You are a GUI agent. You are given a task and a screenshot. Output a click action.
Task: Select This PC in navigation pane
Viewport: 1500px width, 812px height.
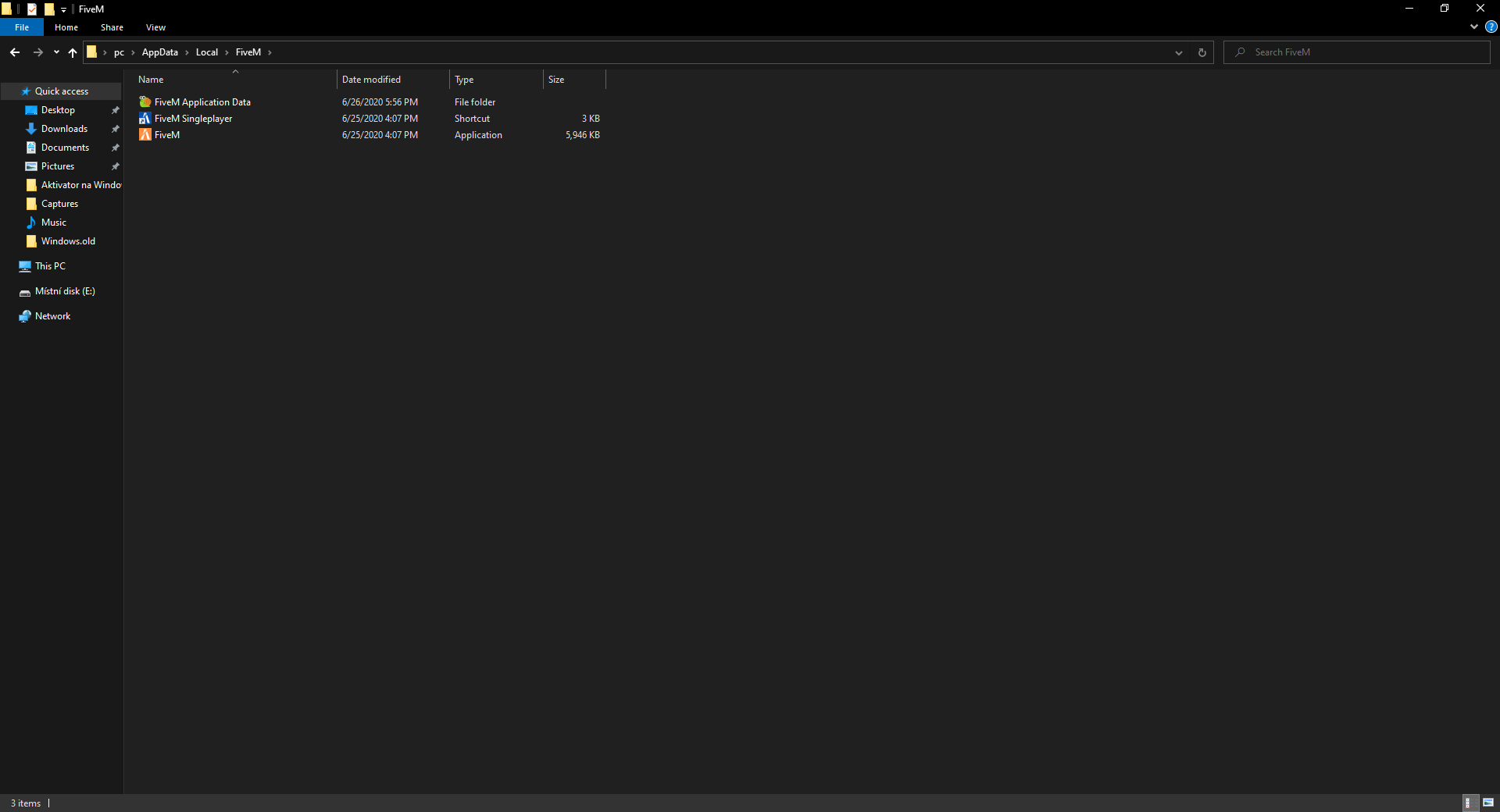[x=50, y=266]
